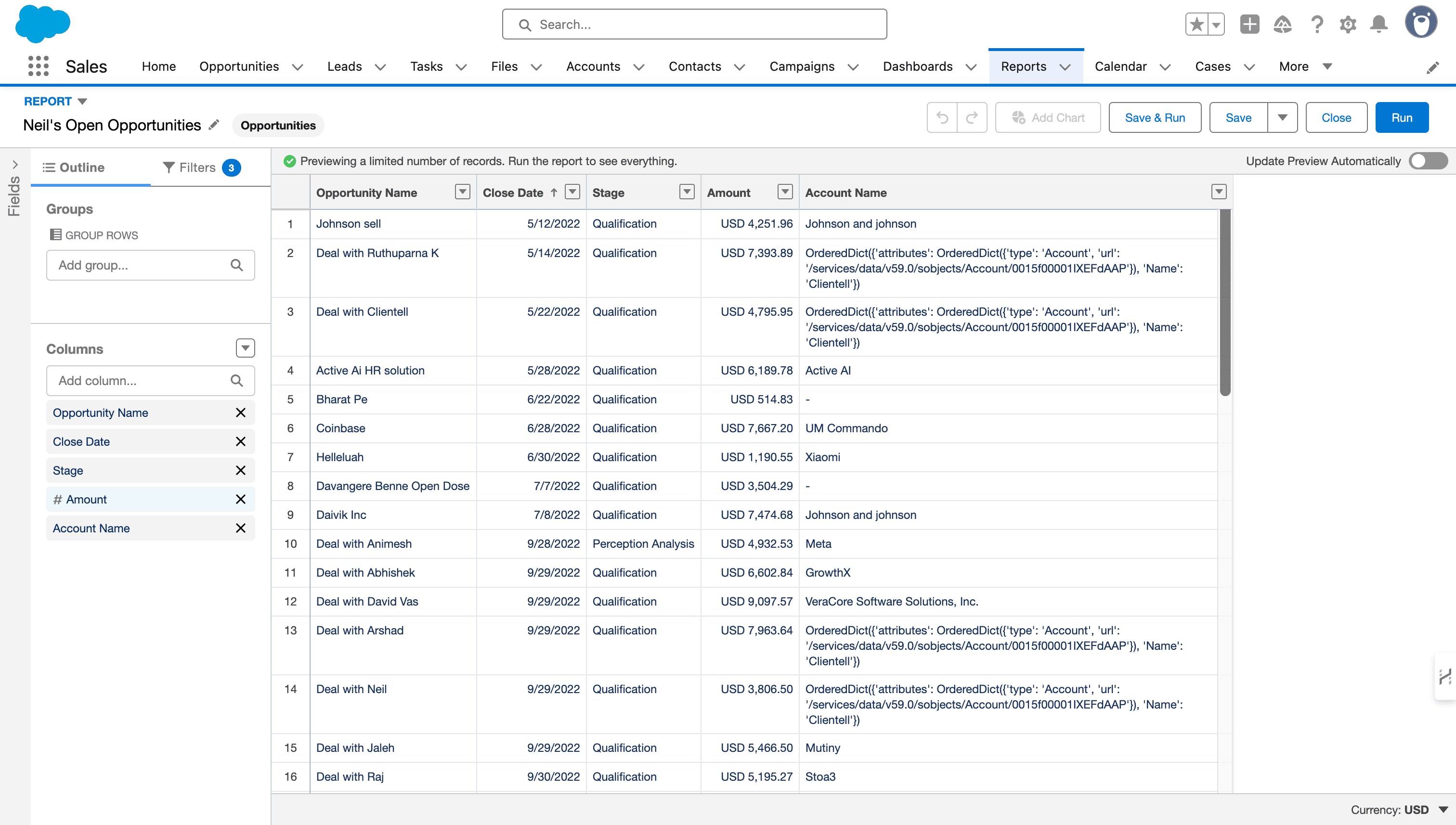Open the Setup gear icon

[x=1348, y=25]
